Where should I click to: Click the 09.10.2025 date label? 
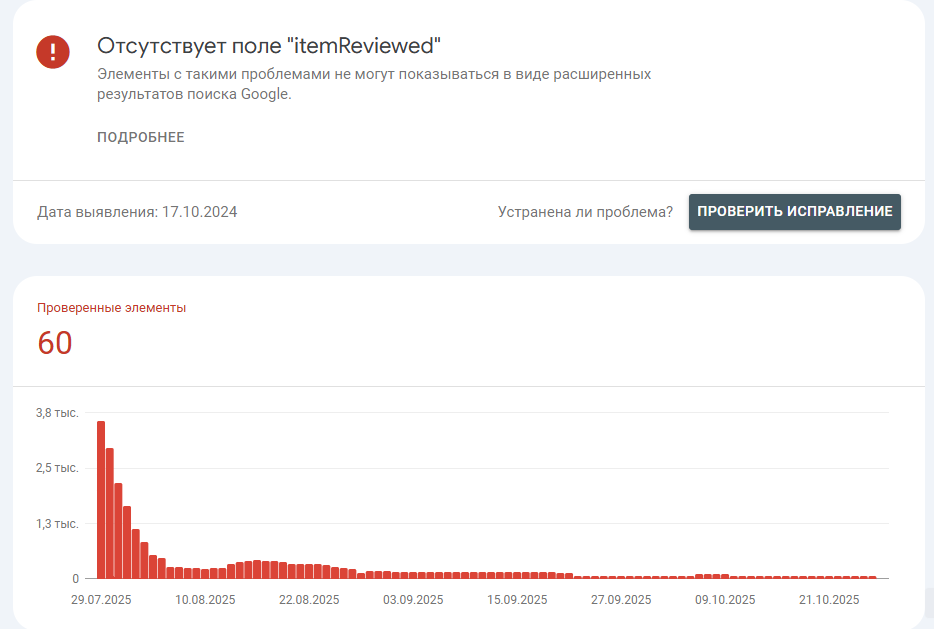[x=725, y=600]
